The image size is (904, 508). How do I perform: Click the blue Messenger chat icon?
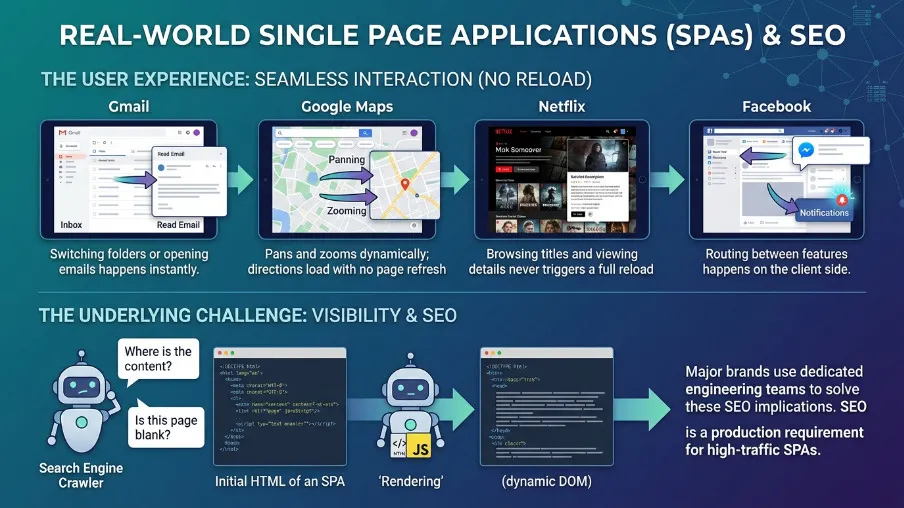806,150
